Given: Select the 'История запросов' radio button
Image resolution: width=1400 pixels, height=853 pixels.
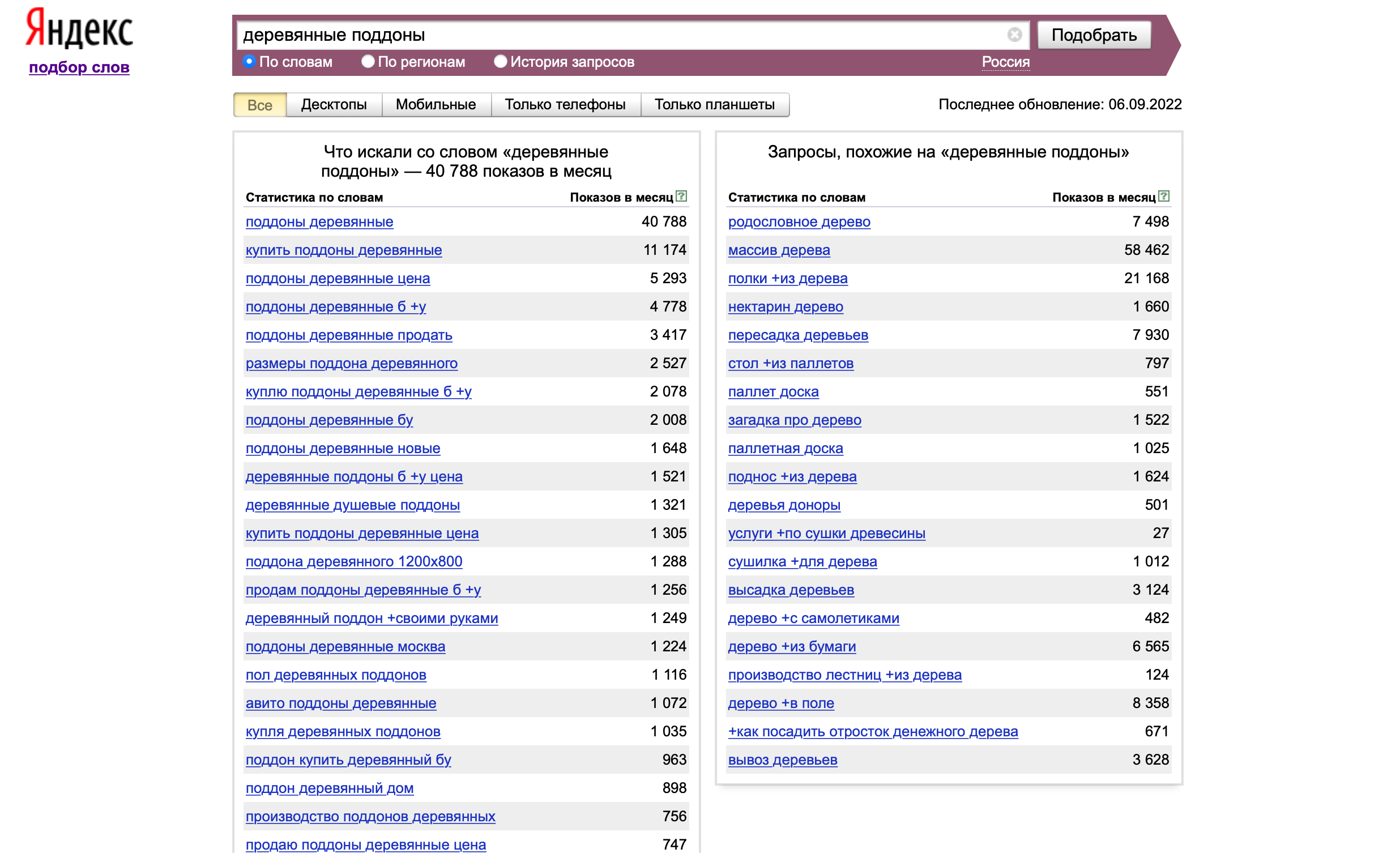Looking at the screenshot, I should pos(500,61).
